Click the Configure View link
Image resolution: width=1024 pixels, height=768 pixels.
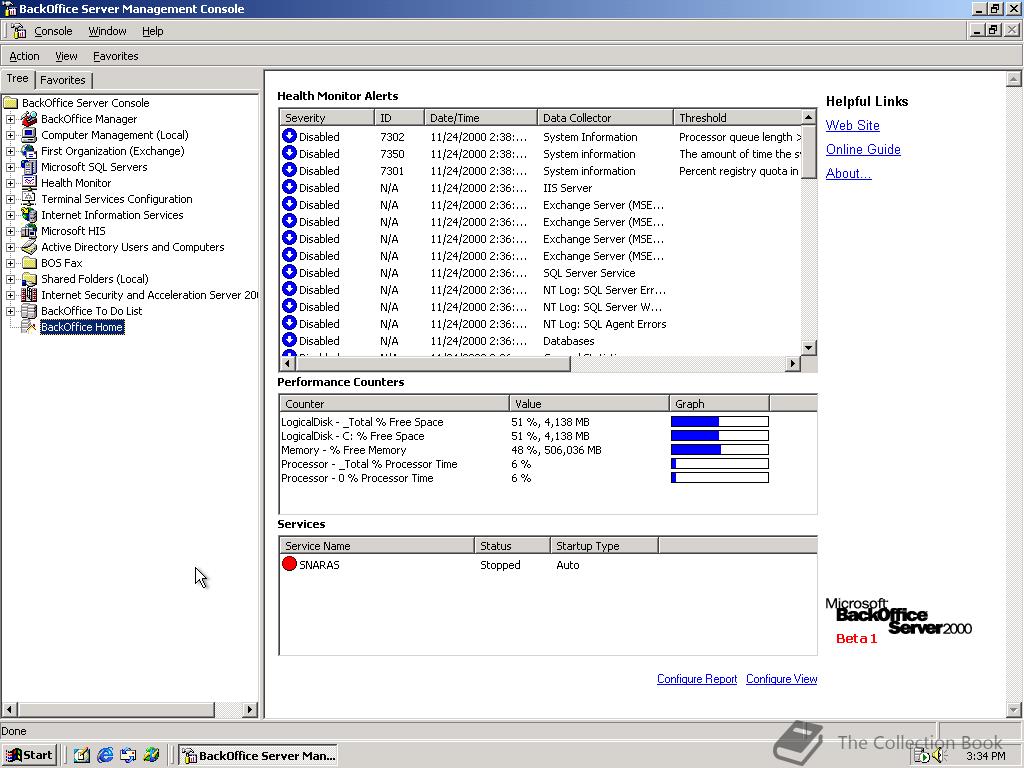(x=781, y=679)
